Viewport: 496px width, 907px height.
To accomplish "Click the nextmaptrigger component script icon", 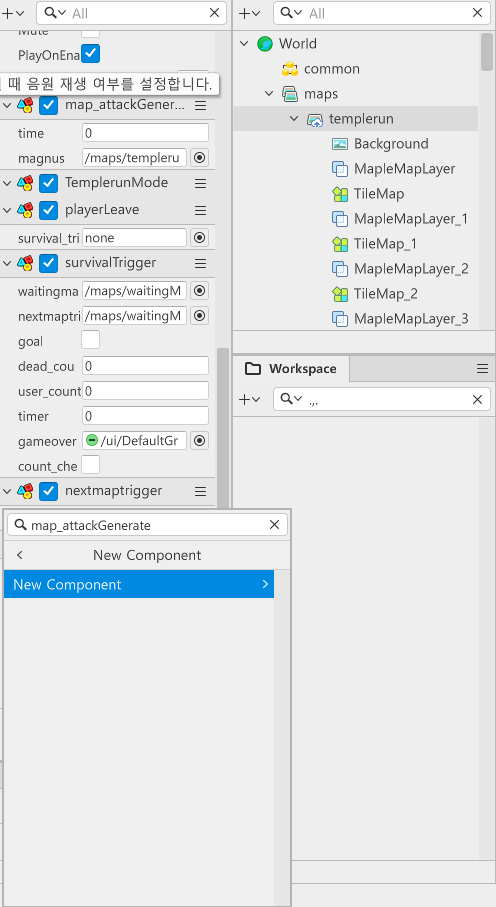I will (x=25, y=492).
